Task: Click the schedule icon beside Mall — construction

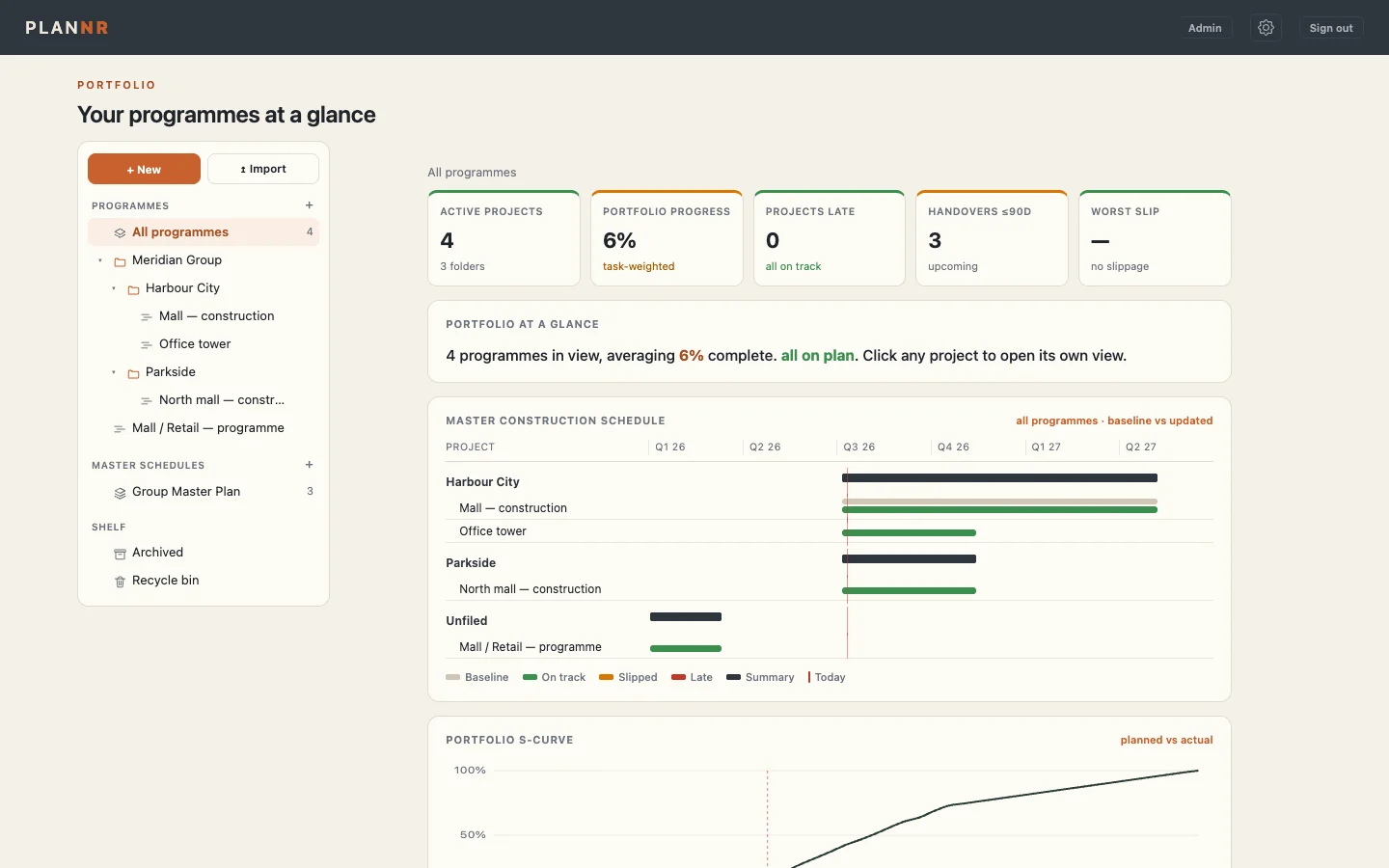Action: click(147, 317)
